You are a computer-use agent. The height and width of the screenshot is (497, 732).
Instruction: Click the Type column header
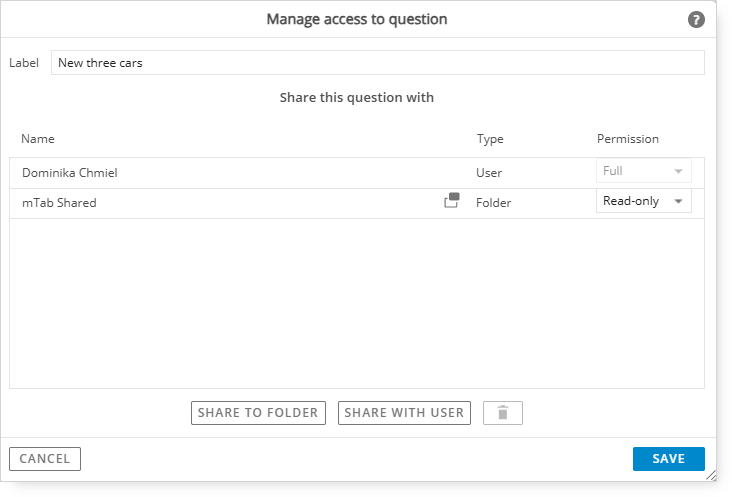click(x=490, y=139)
